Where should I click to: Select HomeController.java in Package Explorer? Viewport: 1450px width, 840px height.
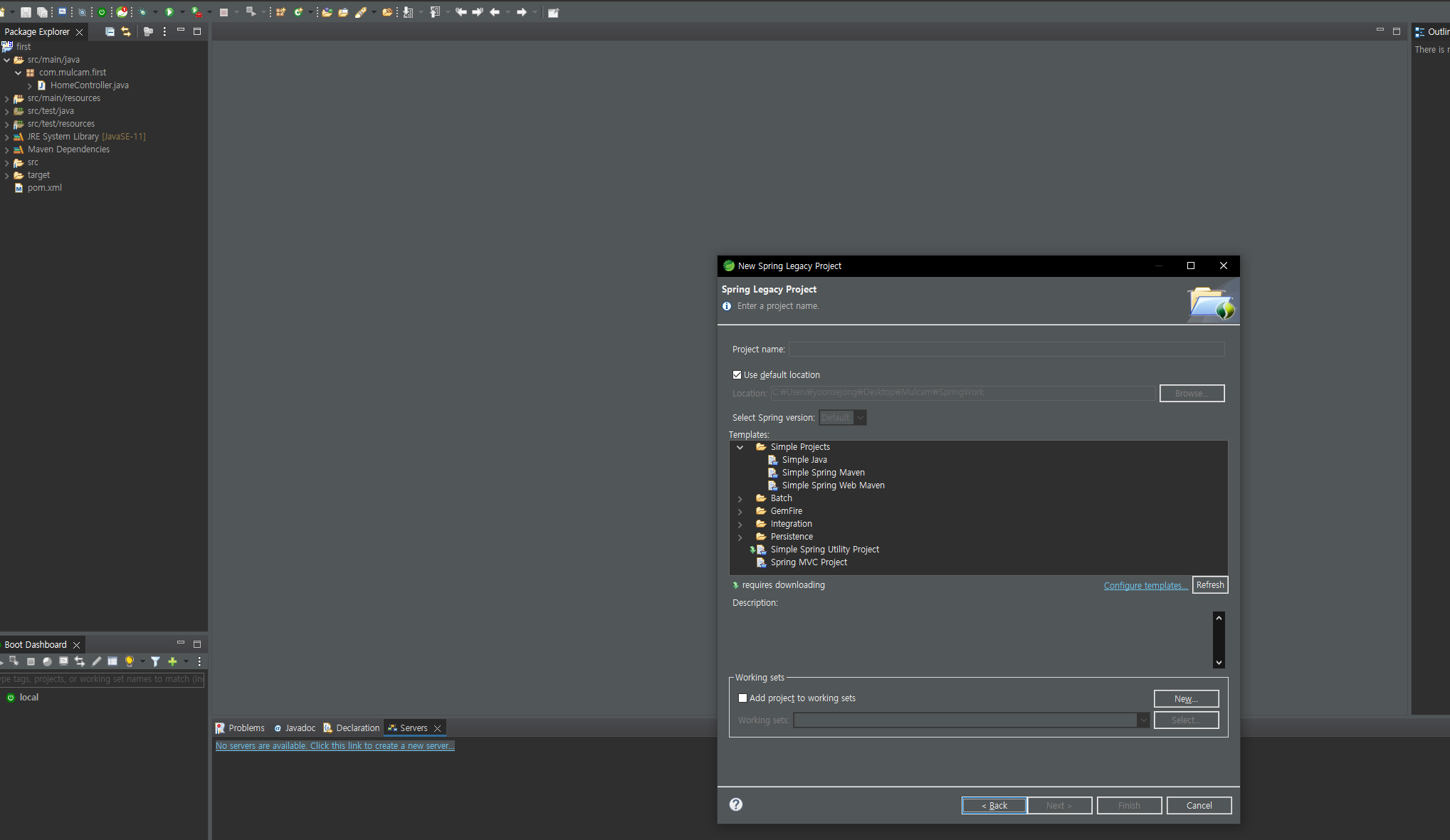click(x=89, y=85)
